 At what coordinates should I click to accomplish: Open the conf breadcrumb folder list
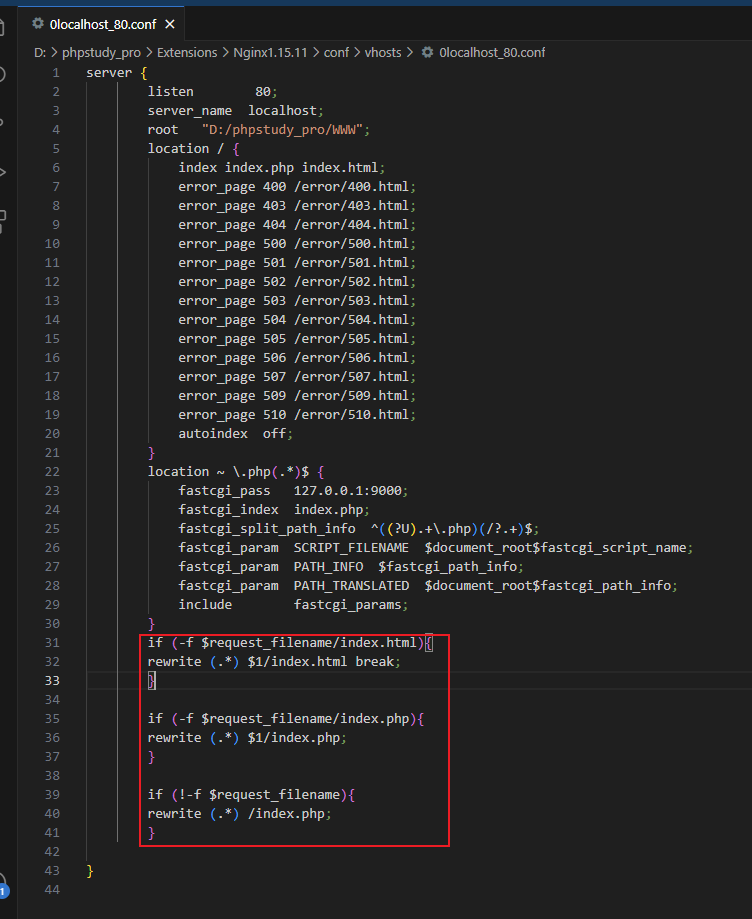[336, 52]
